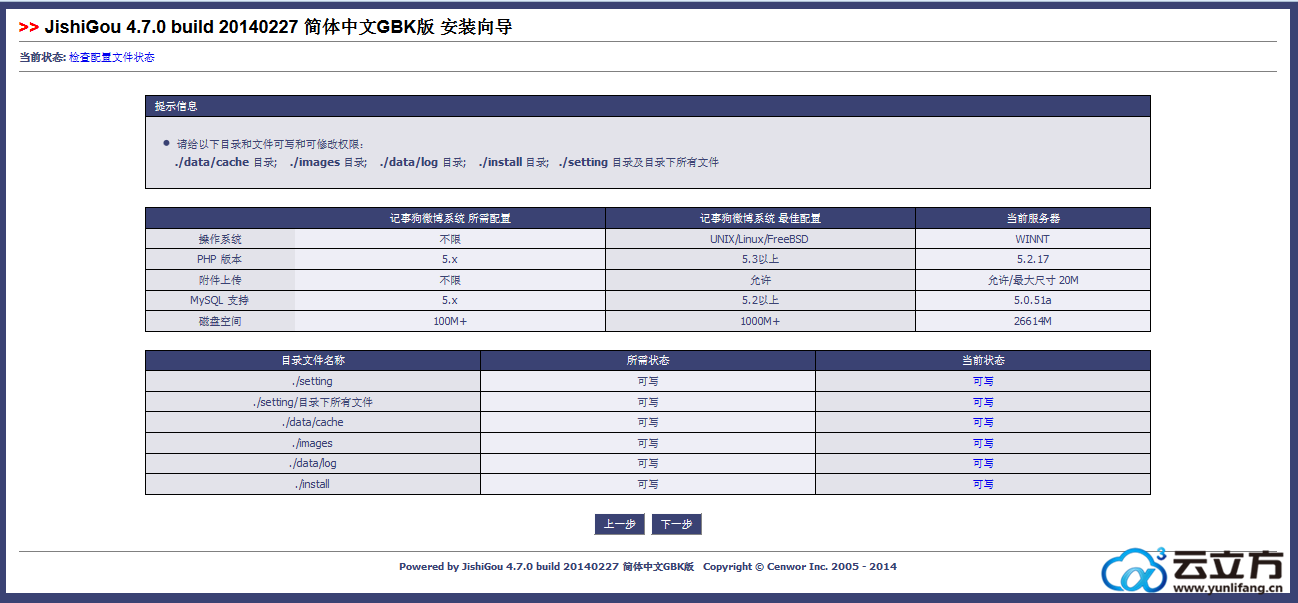Click the ./data/log 目录 text in hint box
This screenshot has width=1298, height=603.
[422, 162]
